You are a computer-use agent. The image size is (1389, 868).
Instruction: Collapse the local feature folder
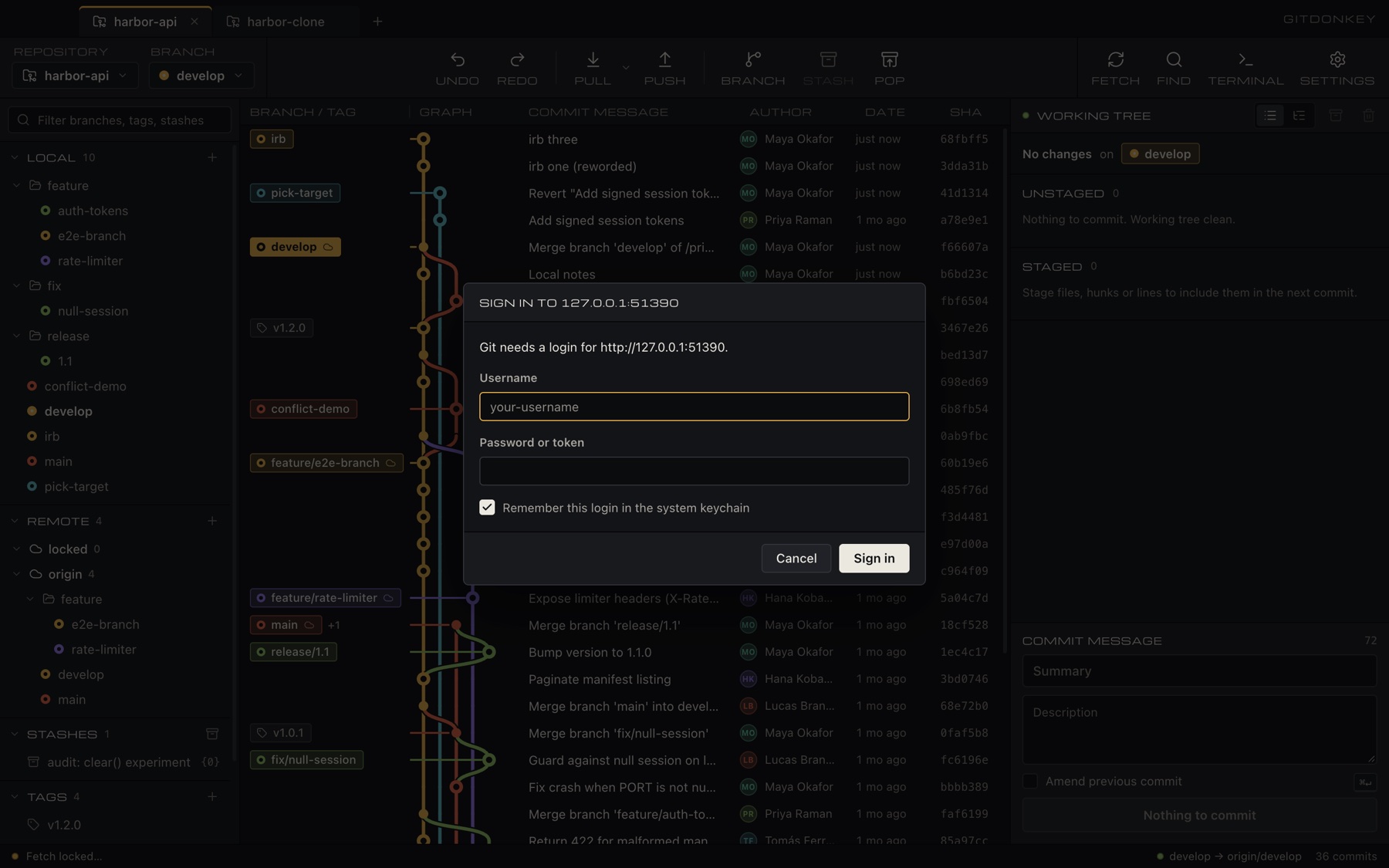coord(16,185)
